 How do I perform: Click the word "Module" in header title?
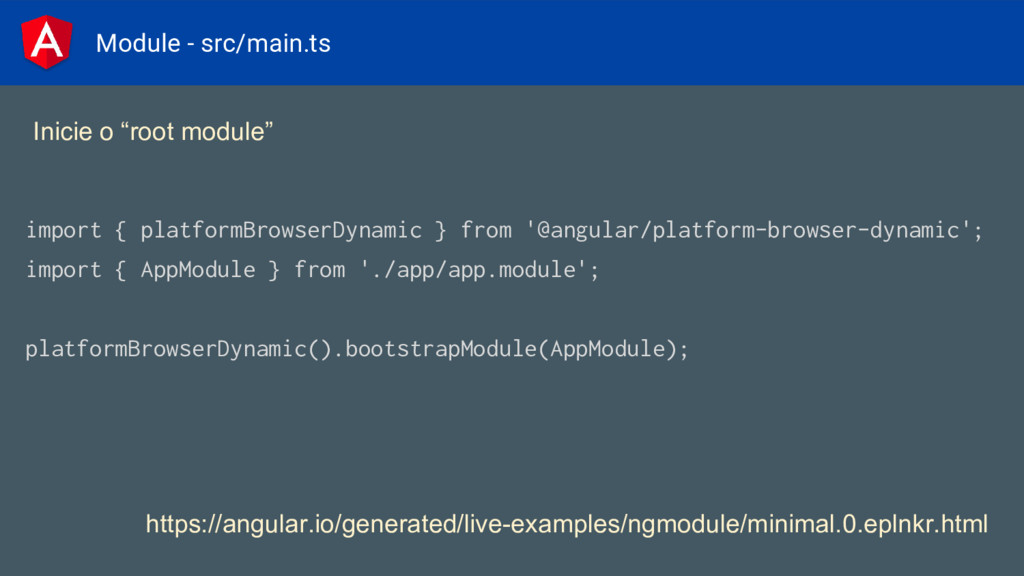[x=138, y=44]
